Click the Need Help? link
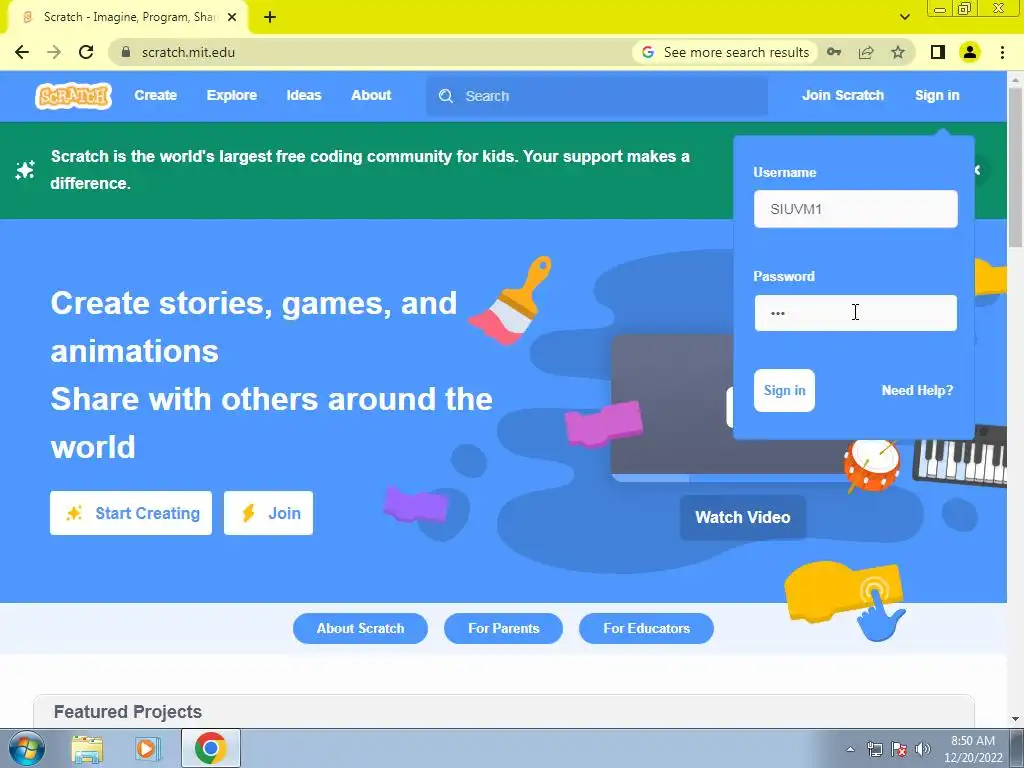Screen dimensions: 1024x768 (x=917, y=391)
